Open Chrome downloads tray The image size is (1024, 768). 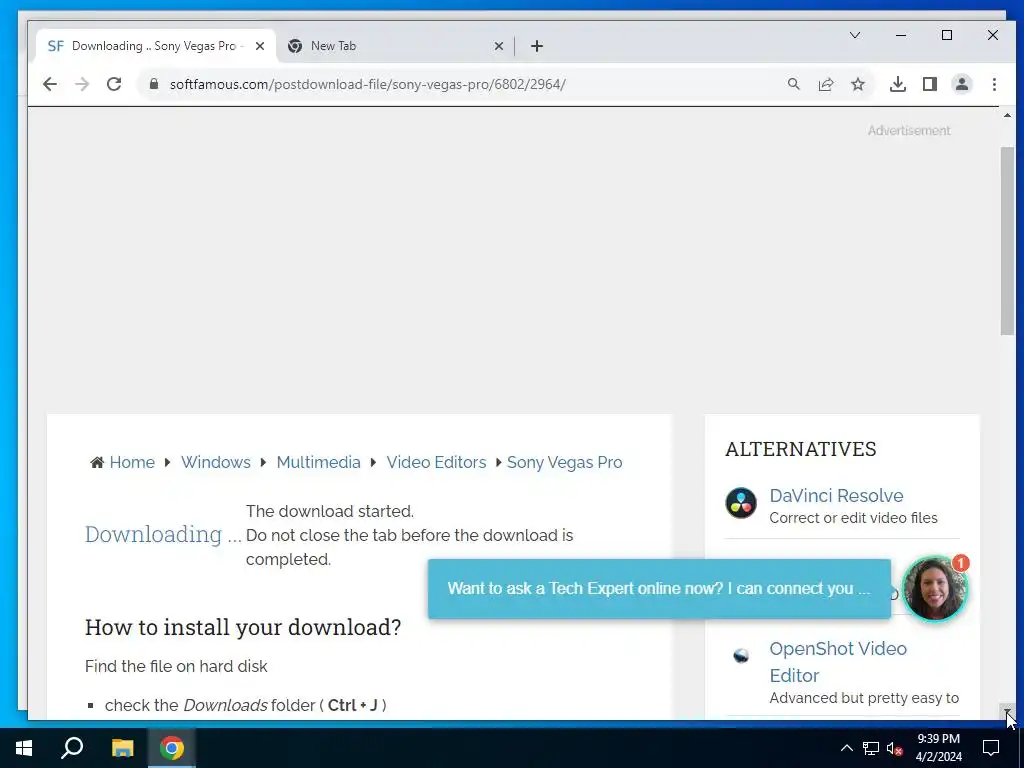point(897,84)
